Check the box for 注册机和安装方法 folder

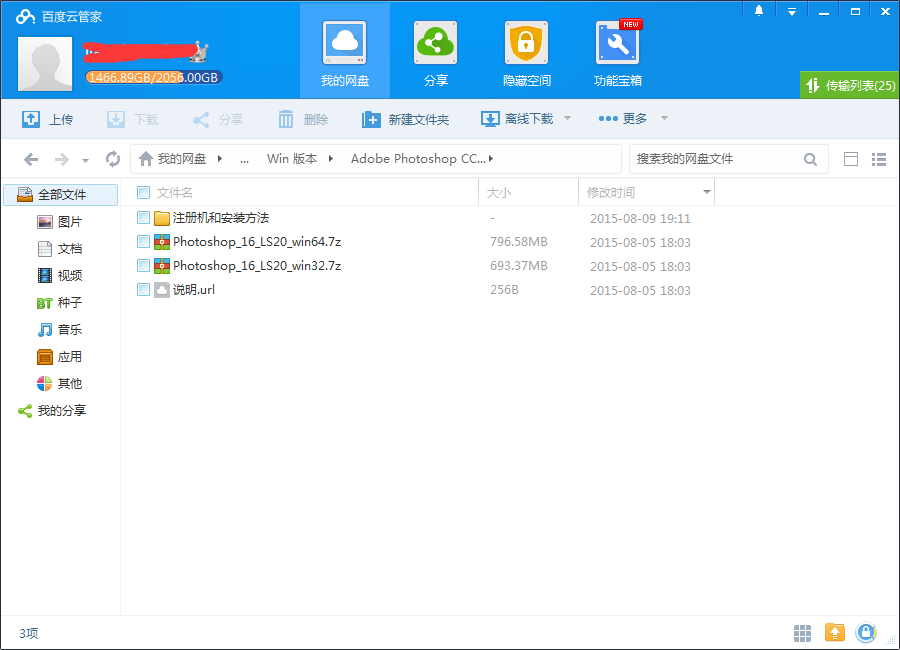coord(143,218)
